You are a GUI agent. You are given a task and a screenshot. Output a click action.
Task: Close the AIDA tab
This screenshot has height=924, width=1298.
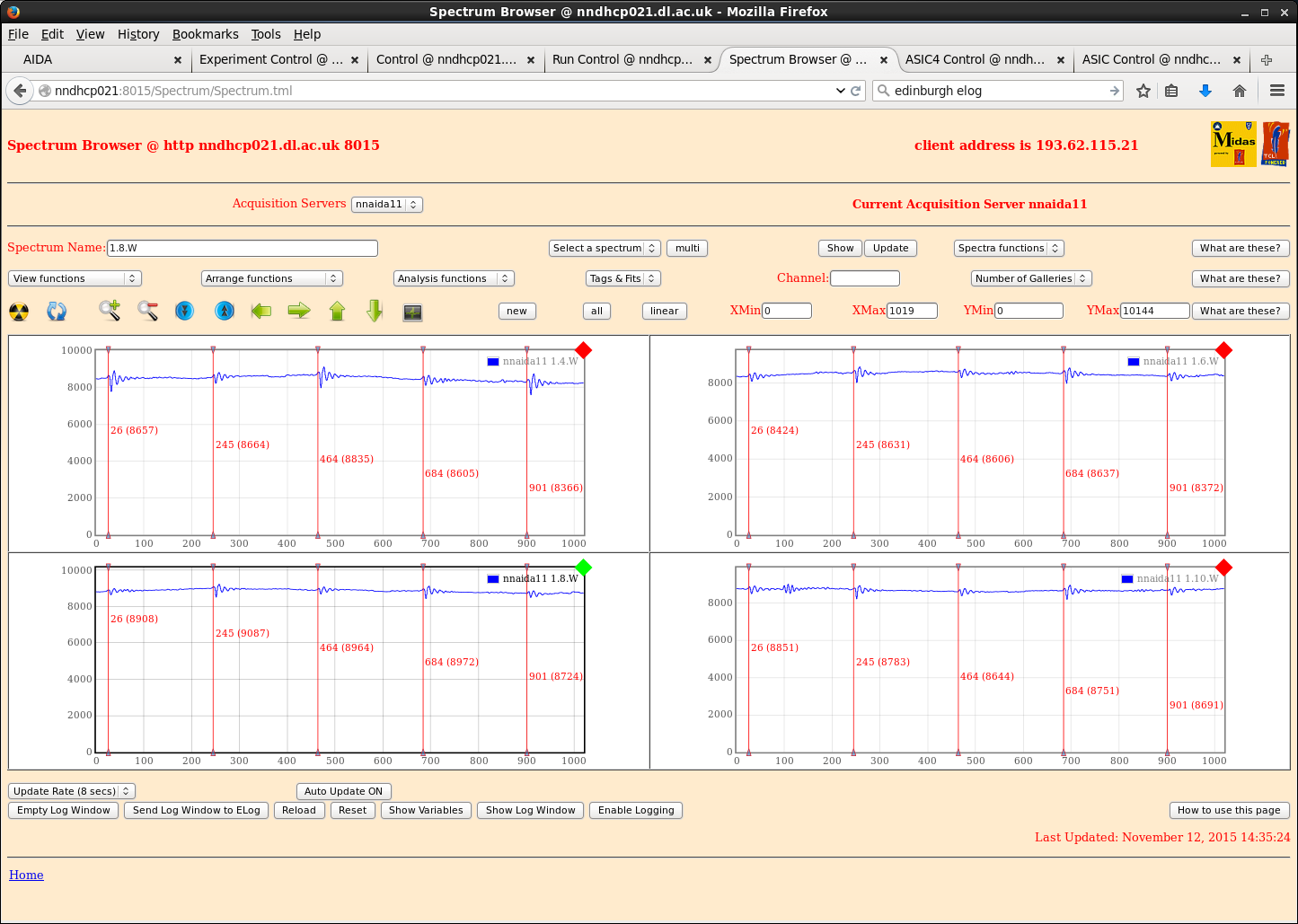(178, 60)
